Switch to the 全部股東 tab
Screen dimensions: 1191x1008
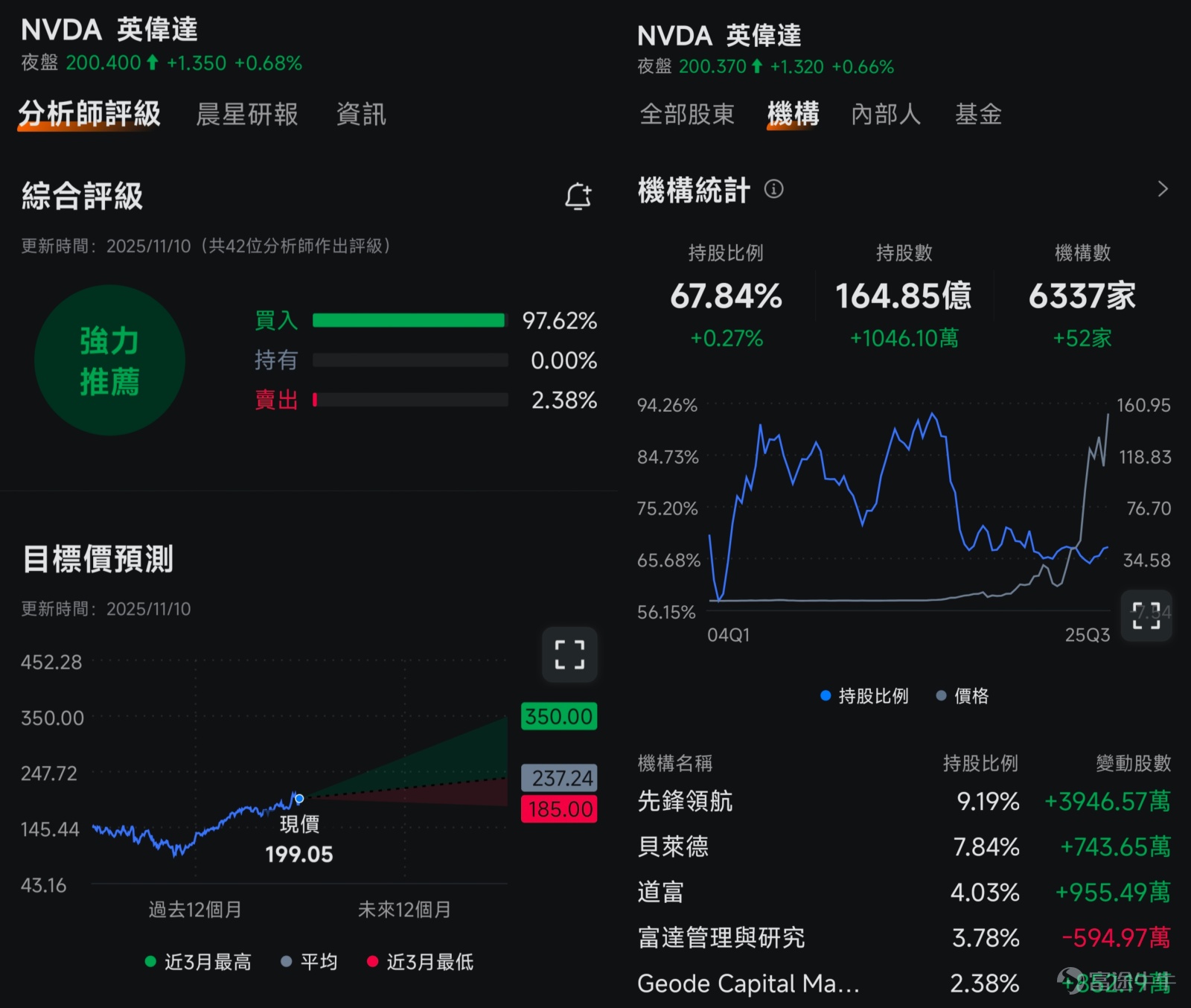click(x=687, y=115)
